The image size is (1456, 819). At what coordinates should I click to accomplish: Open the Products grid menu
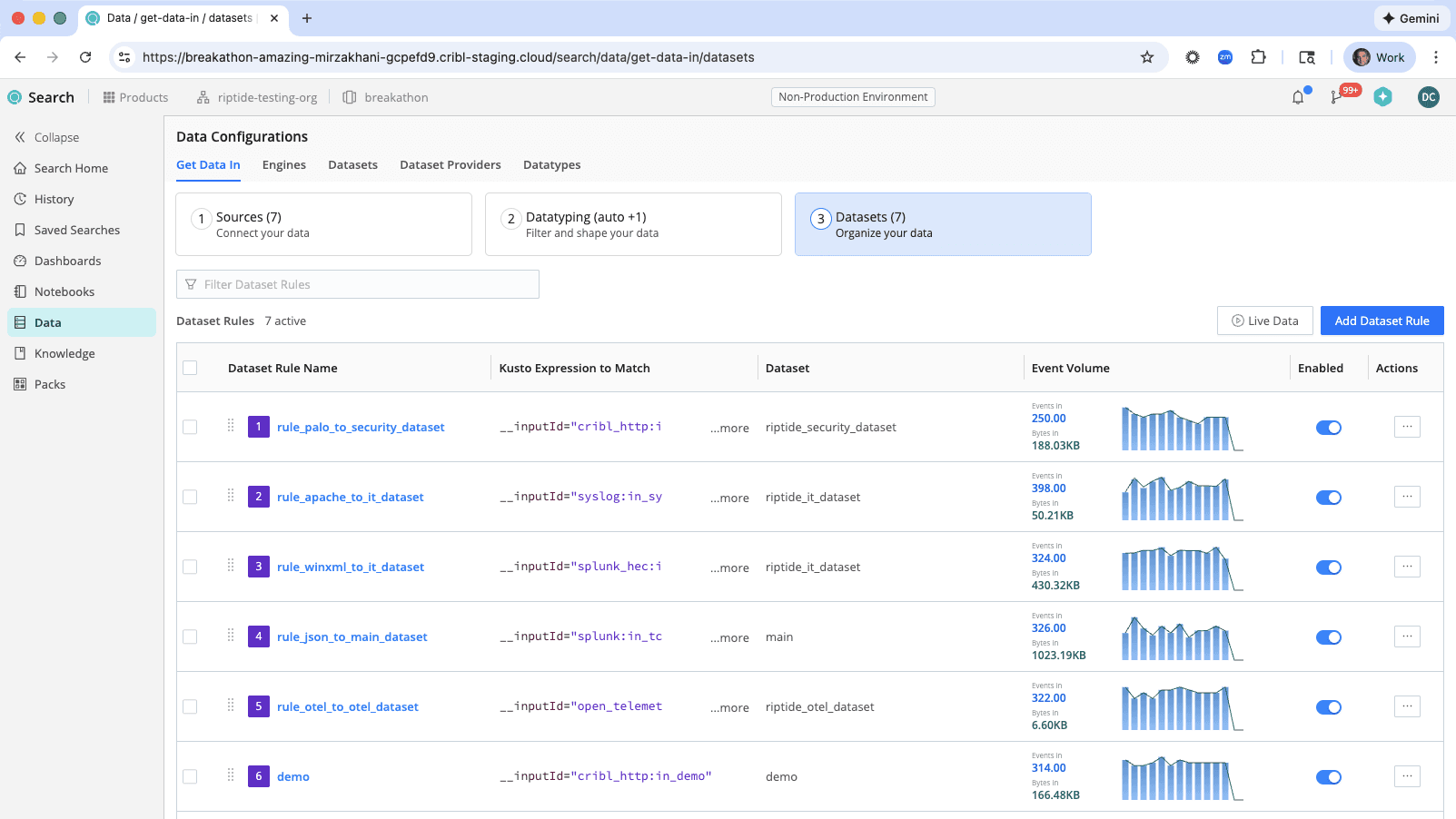click(x=135, y=97)
